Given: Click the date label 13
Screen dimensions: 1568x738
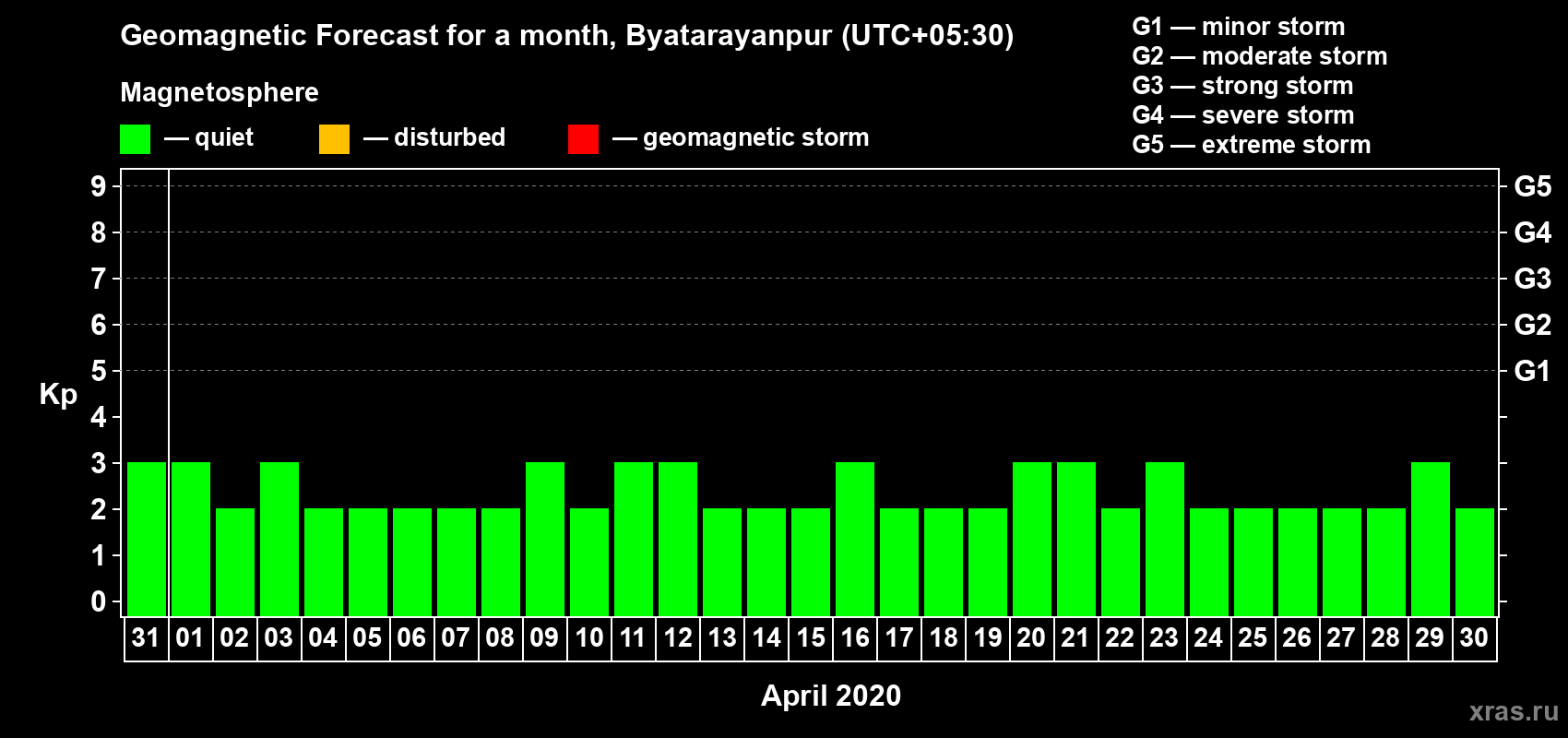Looking at the screenshot, I should (722, 637).
